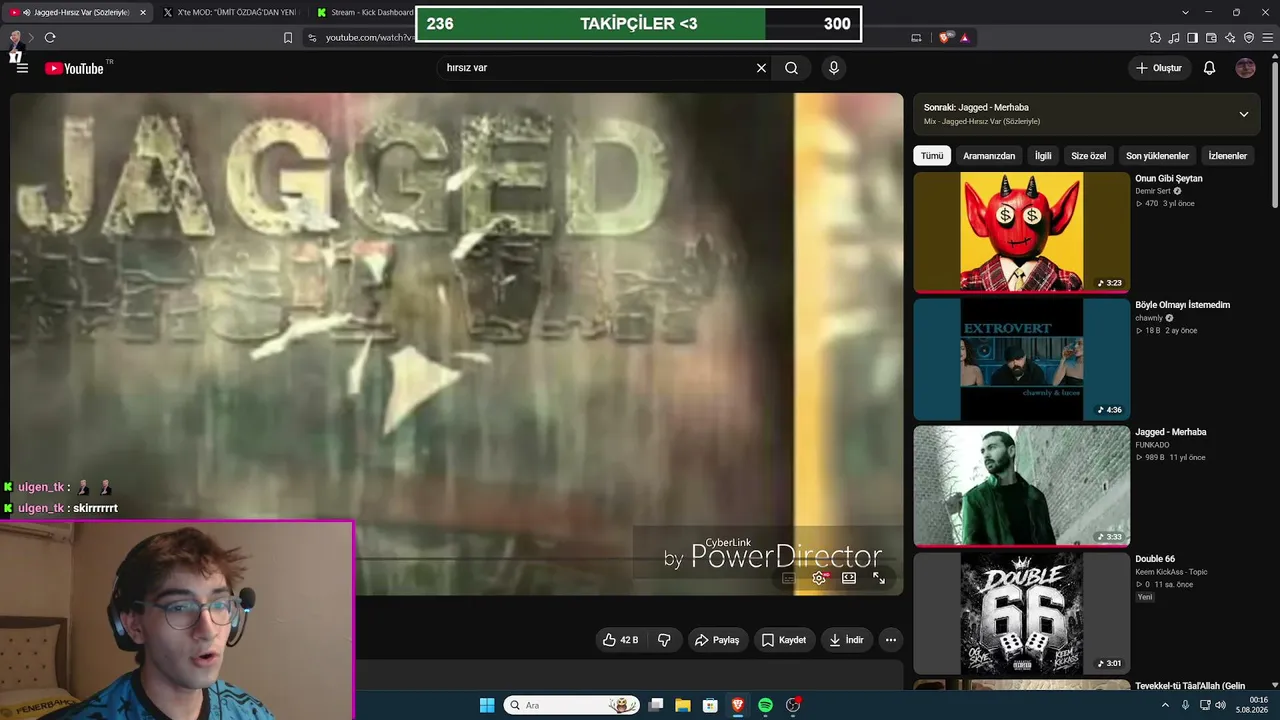Open the Demir Sert channel link
1280x720 pixels.
[x=1152, y=191]
